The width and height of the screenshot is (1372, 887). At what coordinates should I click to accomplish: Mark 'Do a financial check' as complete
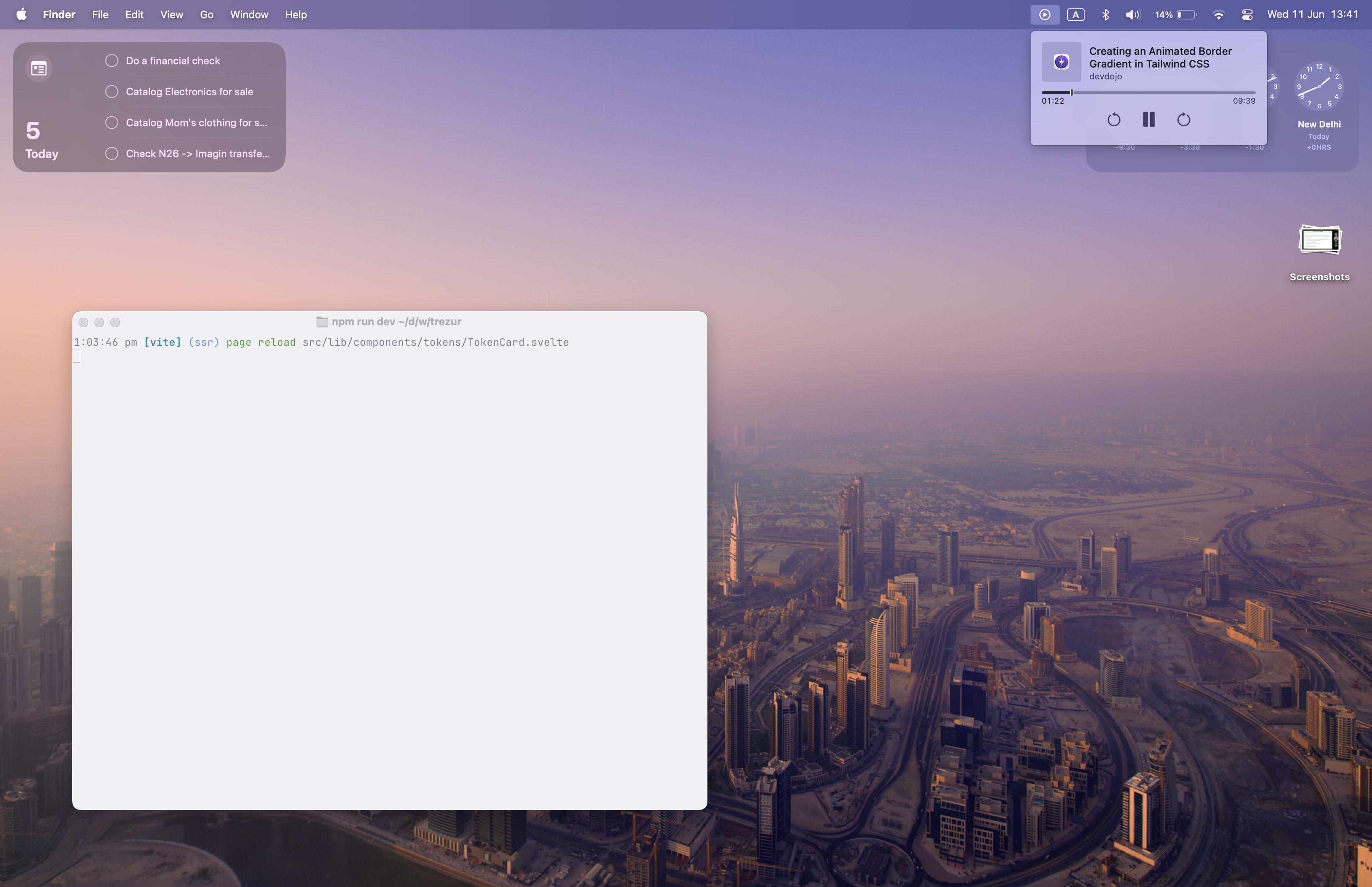click(x=112, y=60)
